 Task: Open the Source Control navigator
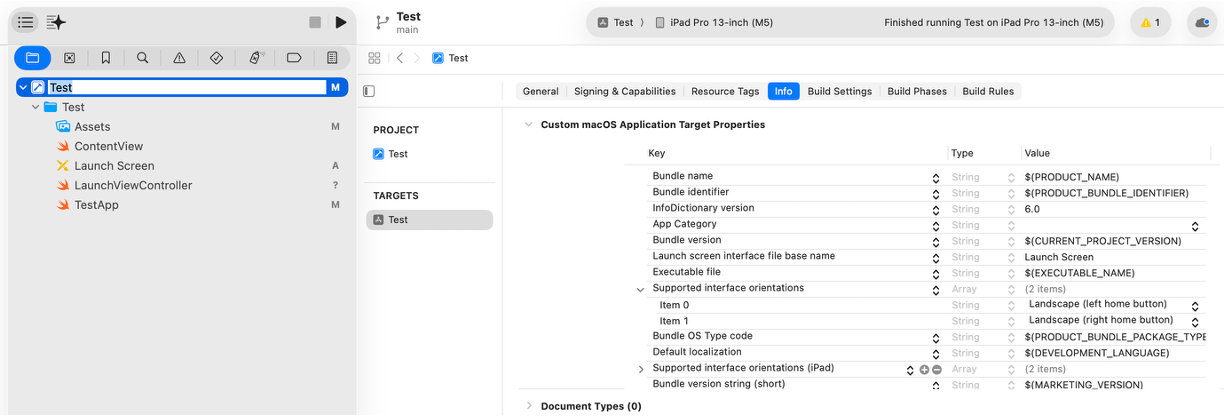click(69, 58)
